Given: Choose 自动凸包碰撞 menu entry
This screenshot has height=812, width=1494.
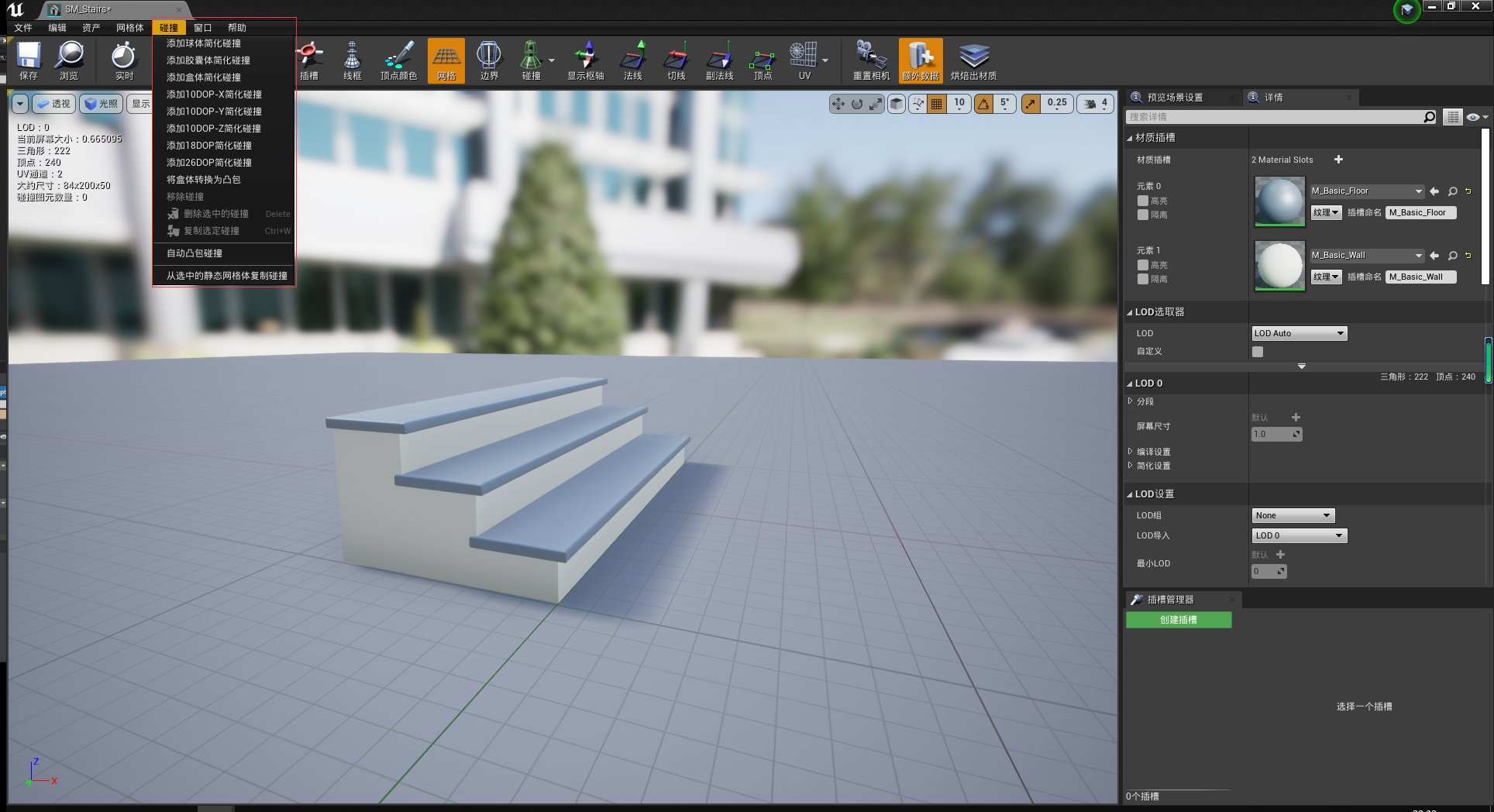Looking at the screenshot, I should 194,253.
